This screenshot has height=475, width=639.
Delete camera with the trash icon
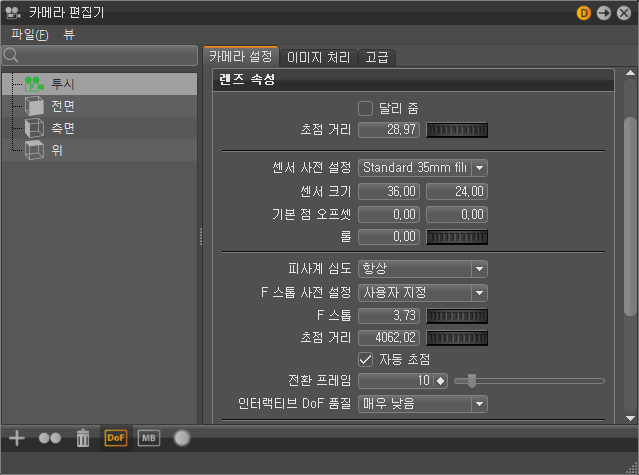coord(83,438)
